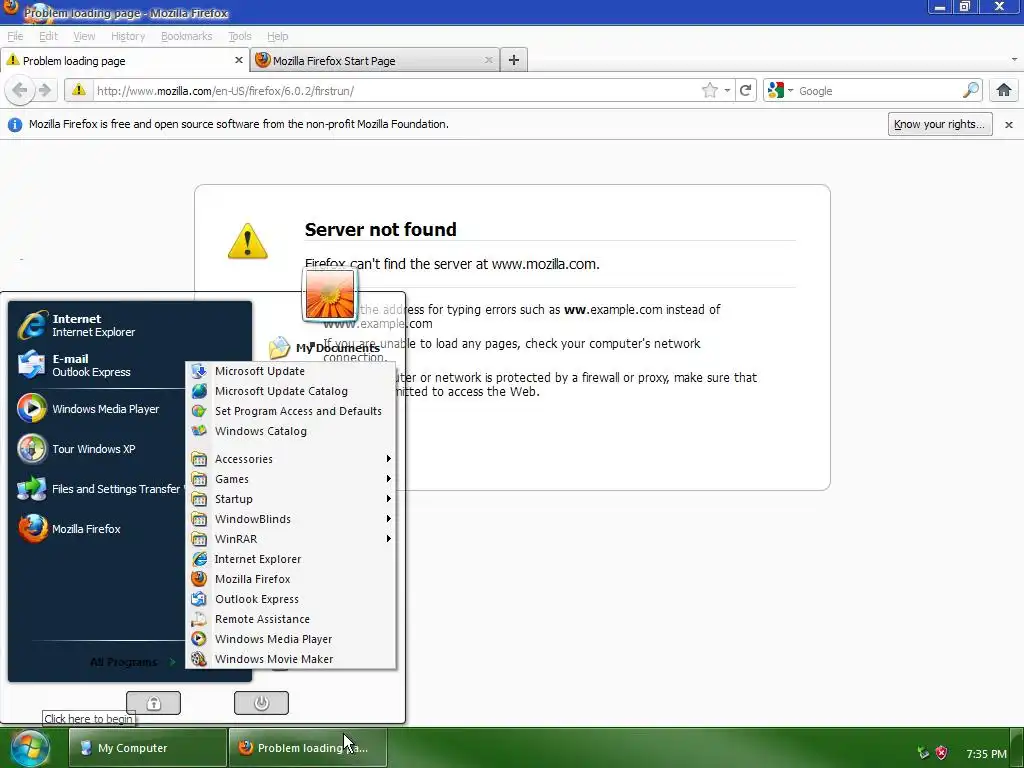This screenshot has height=768, width=1024.
Task: Open the home page with the house icon
Action: click(x=1004, y=91)
